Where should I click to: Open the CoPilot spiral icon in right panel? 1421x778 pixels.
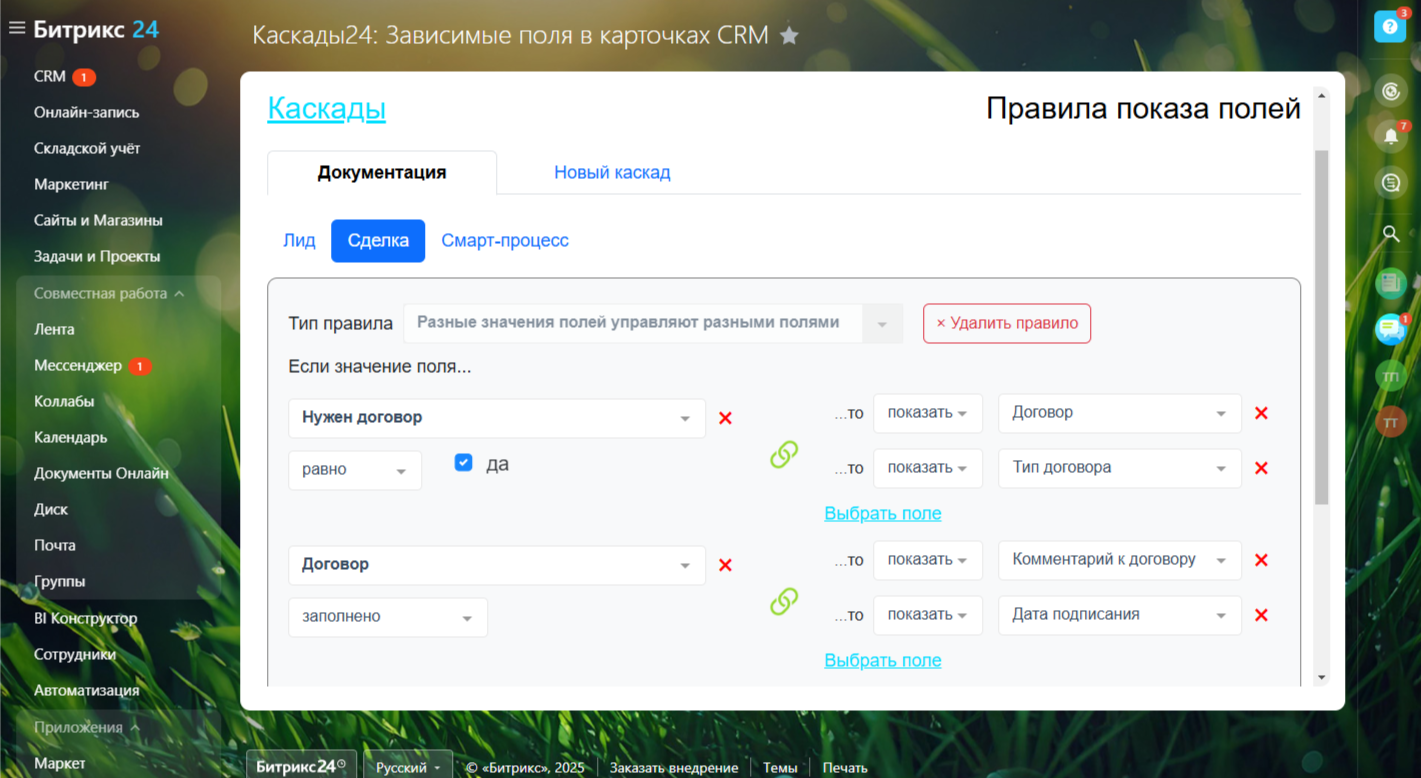click(x=1390, y=92)
